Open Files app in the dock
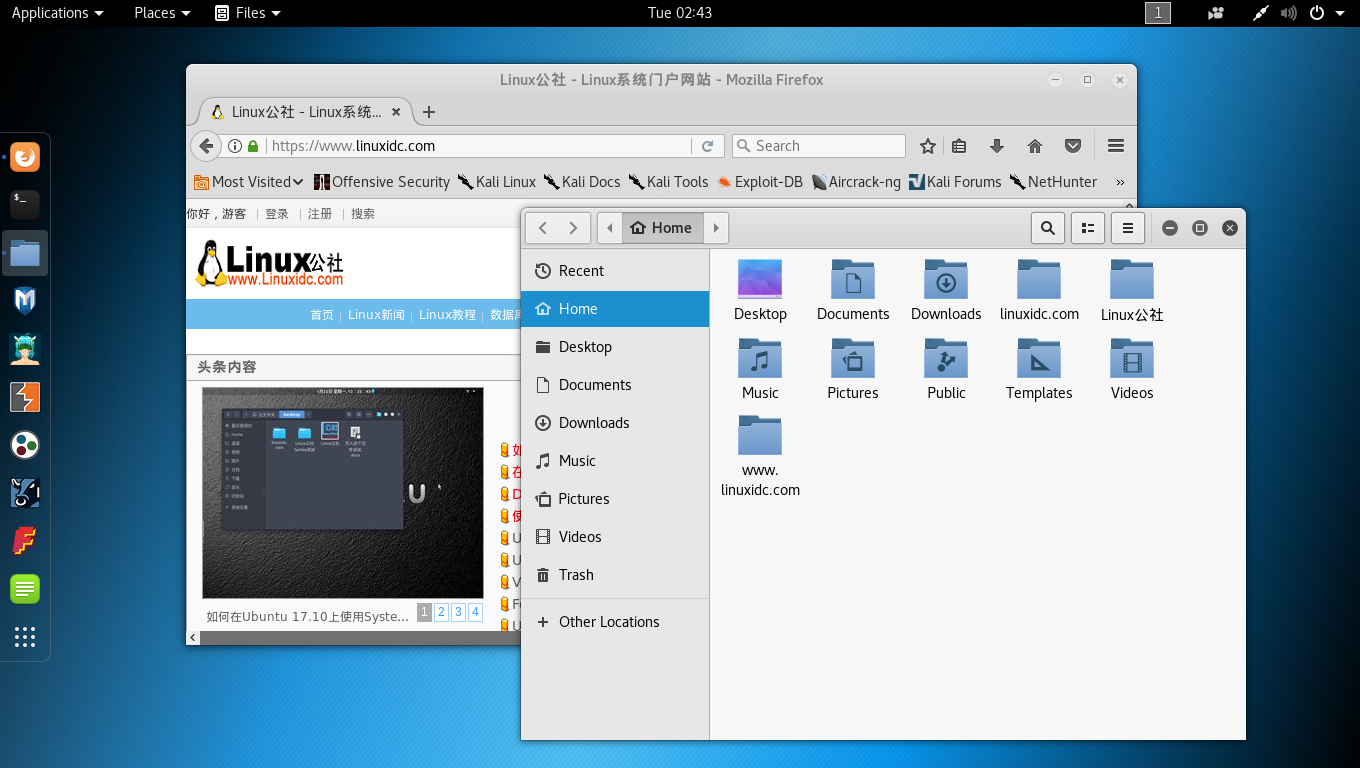Image resolution: width=1360 pixels, height=768 pixels. pyautogui.click(x=25, y=253)
